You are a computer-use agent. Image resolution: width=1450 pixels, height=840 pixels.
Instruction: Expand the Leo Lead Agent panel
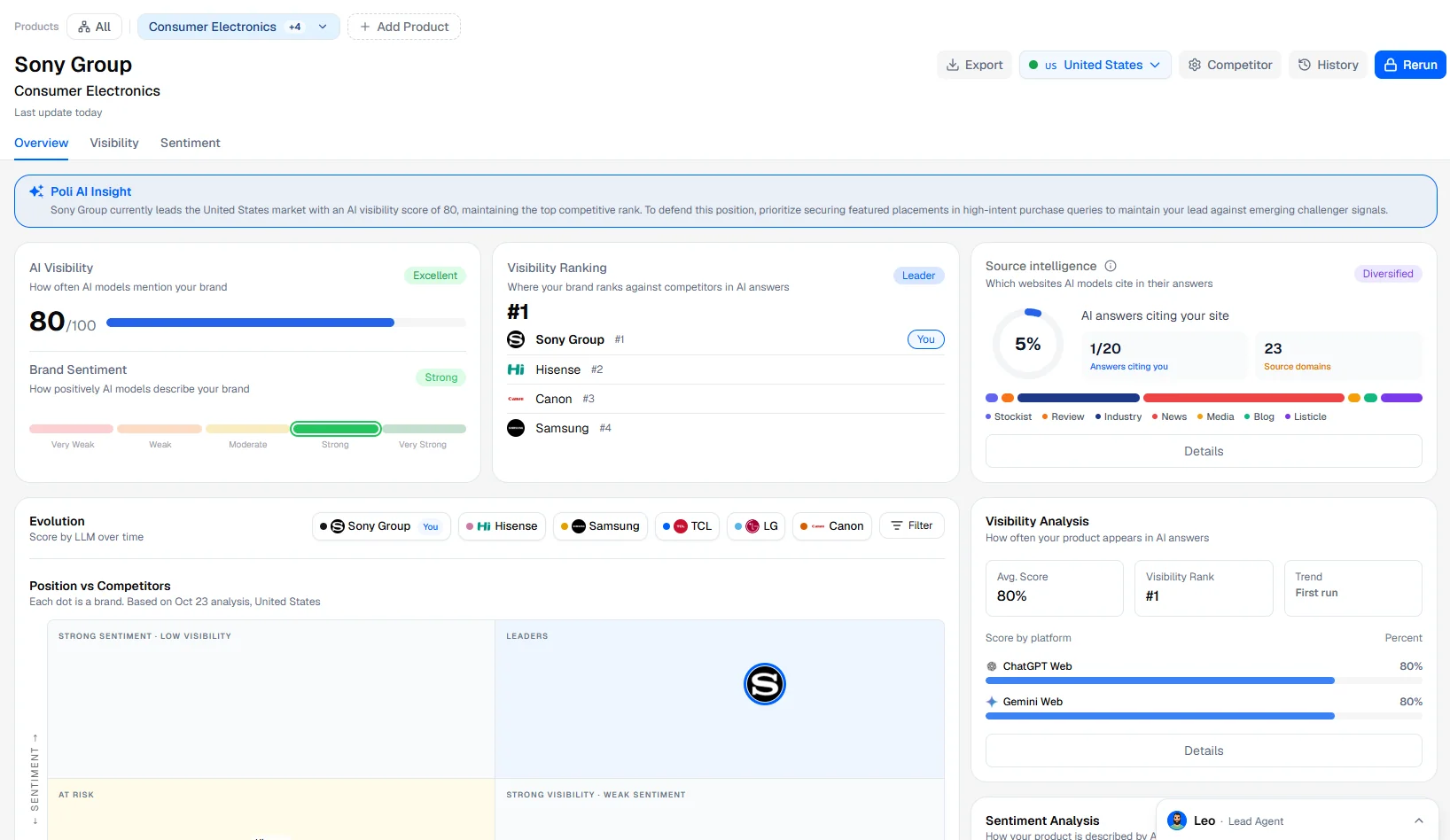[x=1418, y=821]
